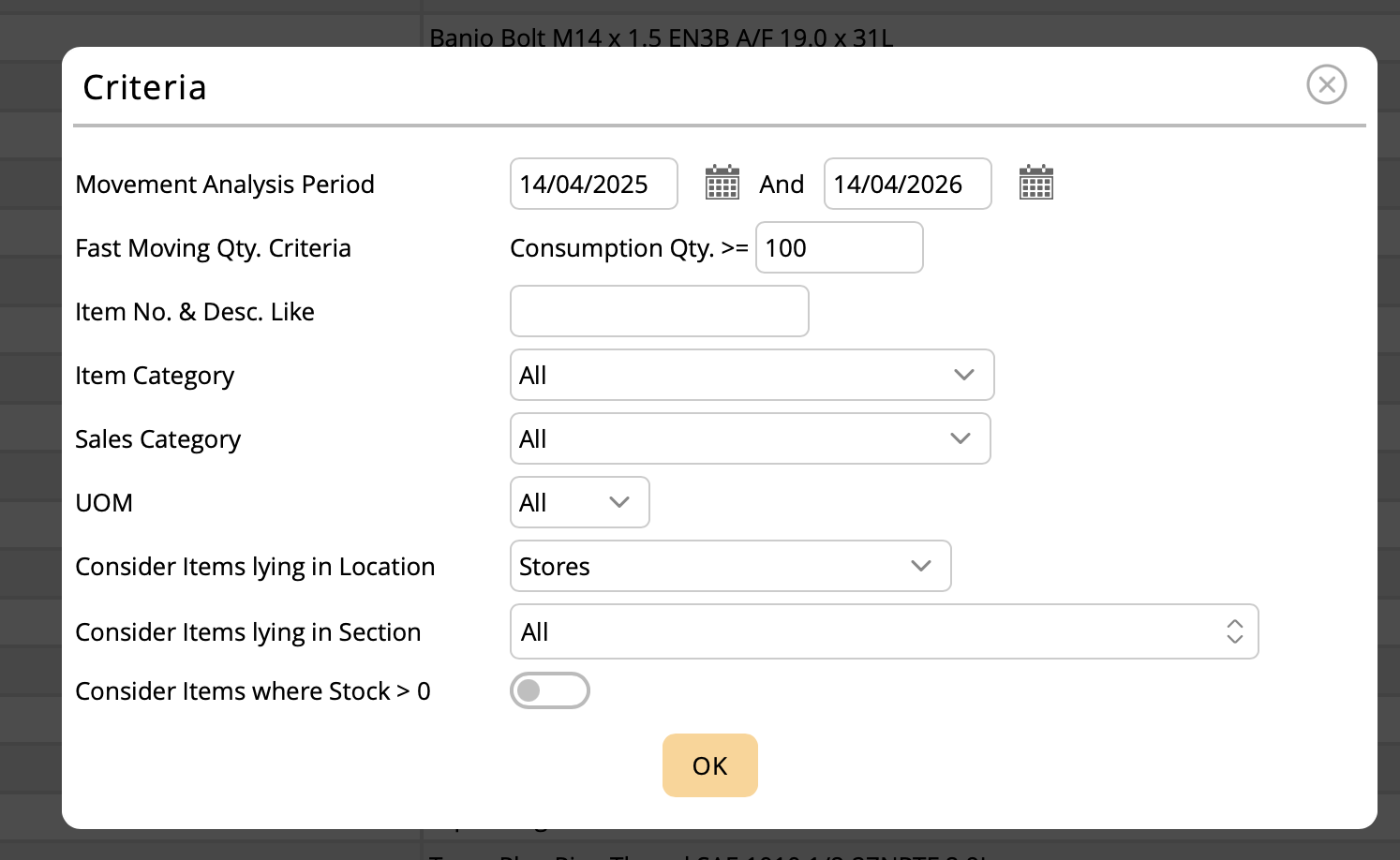Enable the Consider Items where Stock > 0 toggle

tap(550, 690)
